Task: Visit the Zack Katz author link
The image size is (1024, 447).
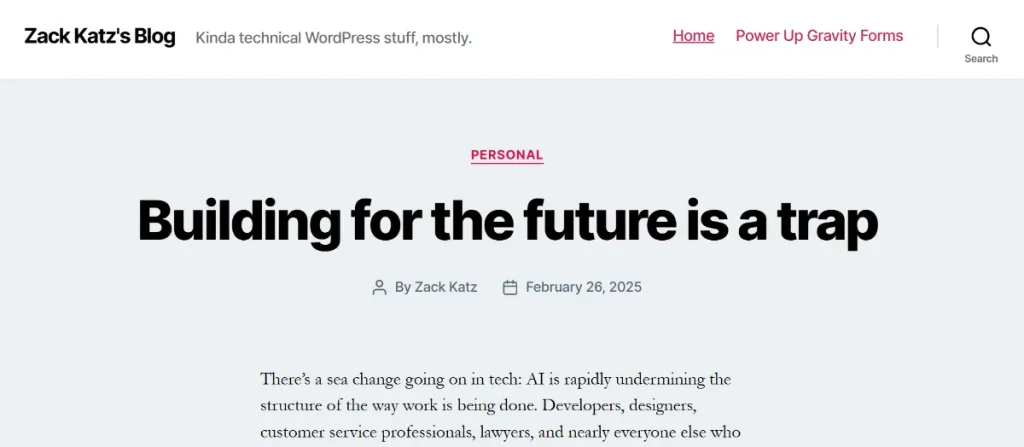Action: tap(446, 287)
